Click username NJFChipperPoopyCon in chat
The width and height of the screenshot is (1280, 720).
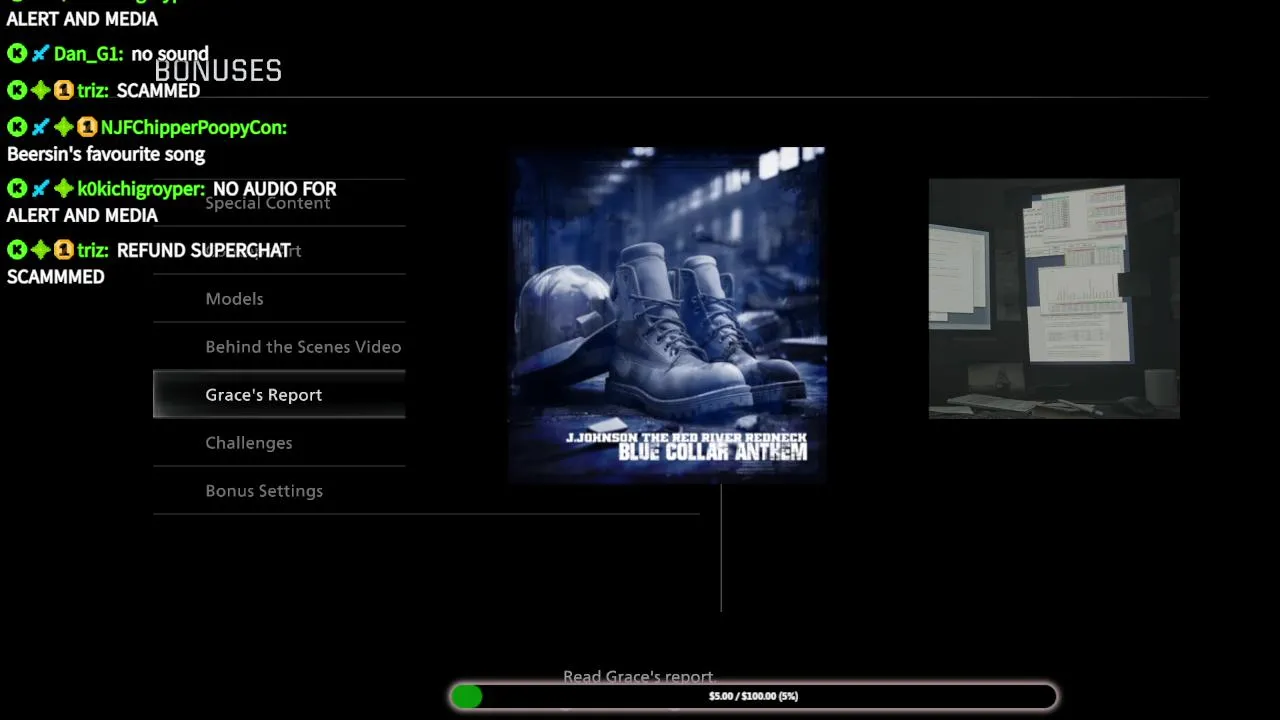coord(193,127)
